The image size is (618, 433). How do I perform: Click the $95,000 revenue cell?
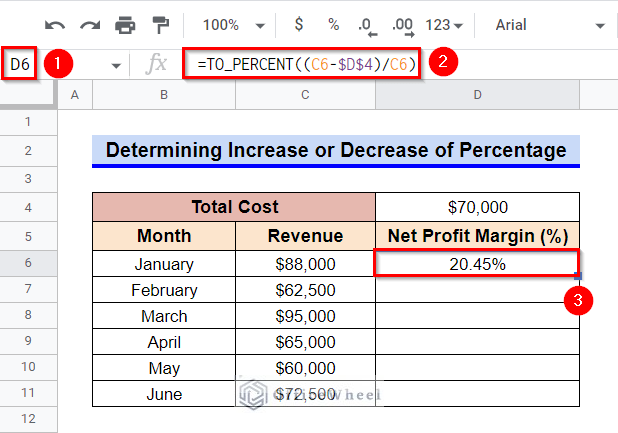(305, 316)
